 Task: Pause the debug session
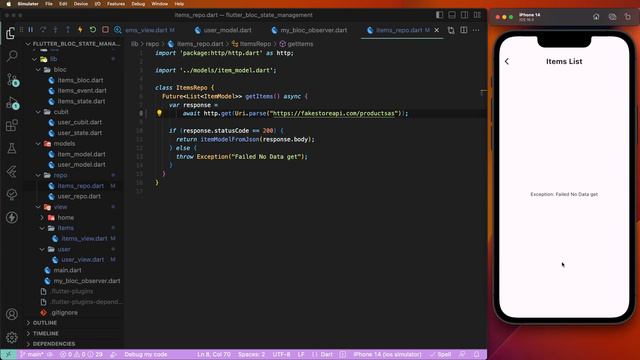tap(31, 30)
